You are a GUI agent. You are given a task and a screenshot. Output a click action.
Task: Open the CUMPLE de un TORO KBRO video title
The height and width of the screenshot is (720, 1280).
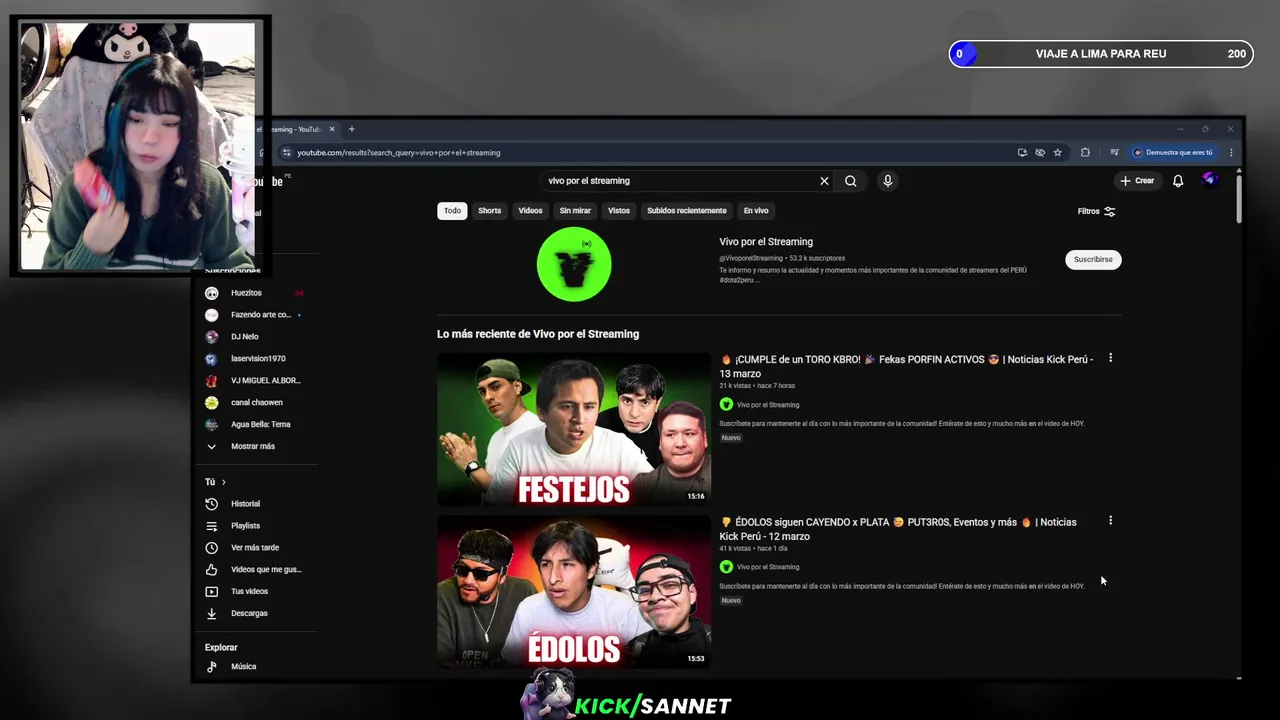coord(906,366)
